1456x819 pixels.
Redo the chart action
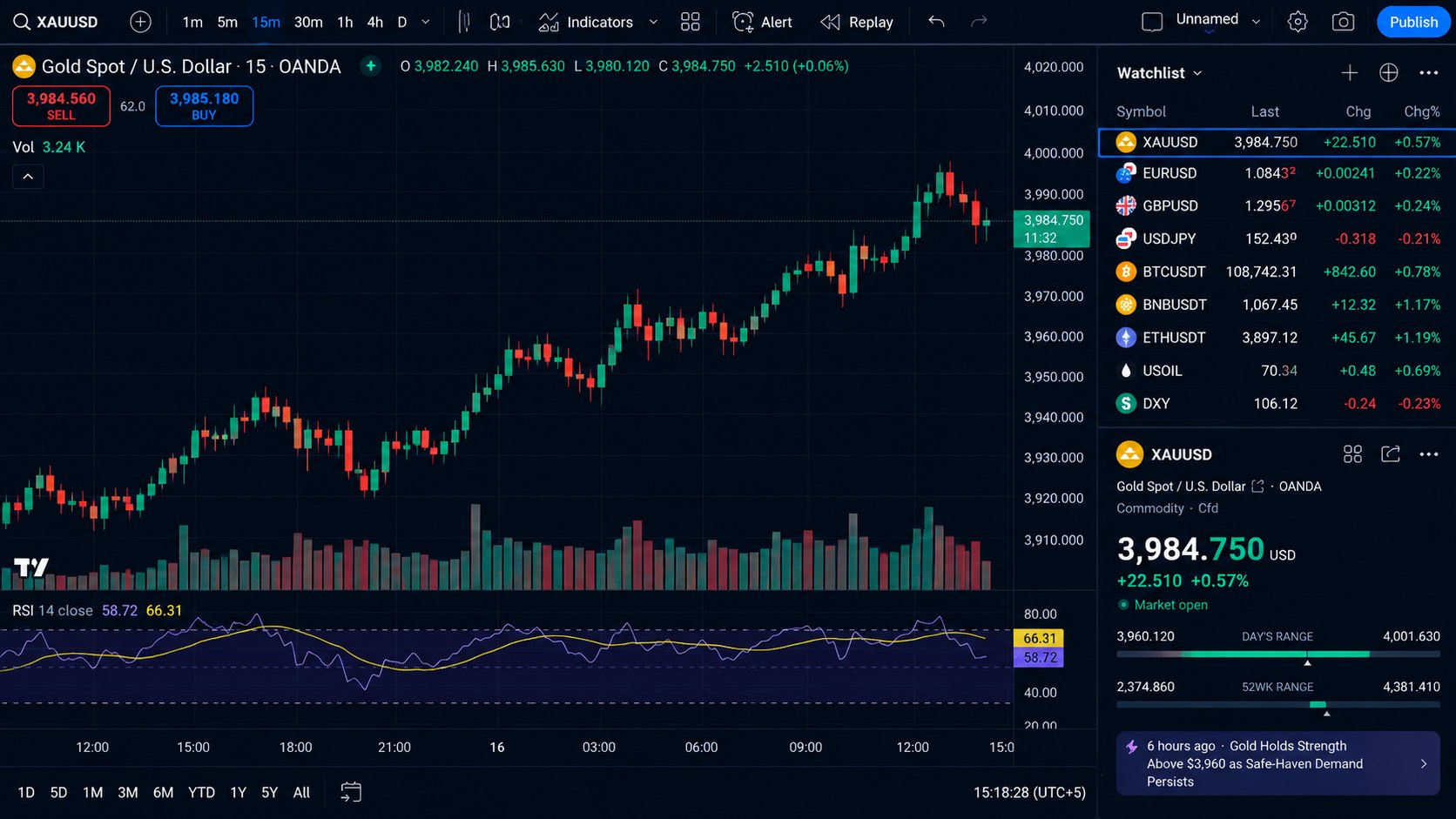click(979, 22)
